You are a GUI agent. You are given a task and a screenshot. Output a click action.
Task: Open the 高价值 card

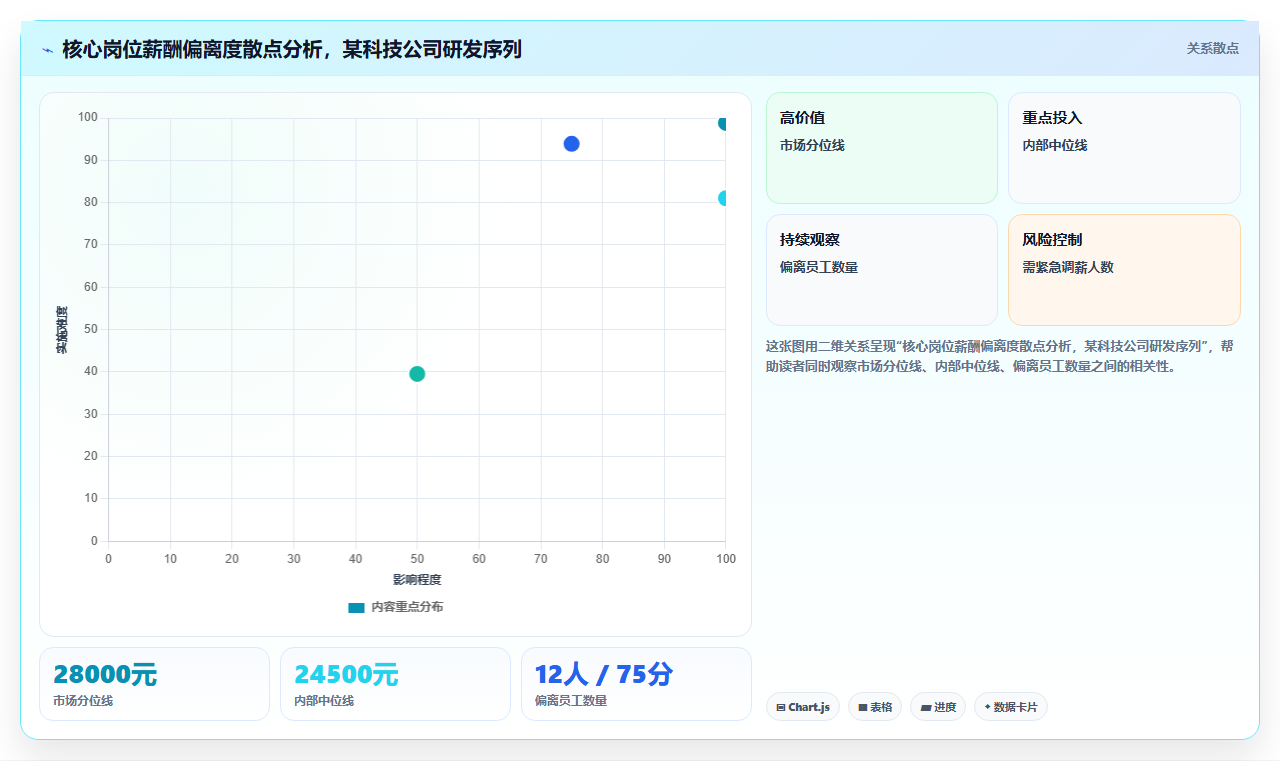[x=882, y=148]
